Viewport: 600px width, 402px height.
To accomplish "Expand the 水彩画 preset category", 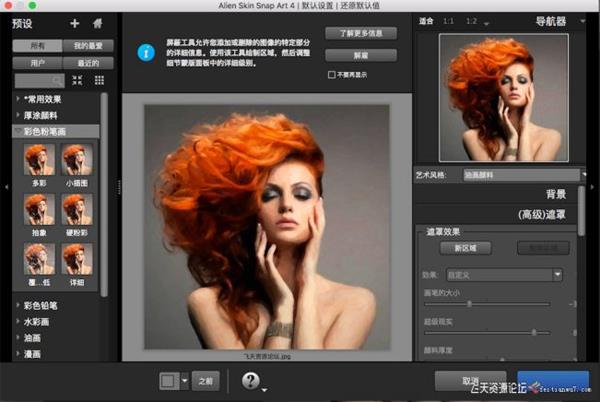I will pyautogui.click(x=36, y=321).
